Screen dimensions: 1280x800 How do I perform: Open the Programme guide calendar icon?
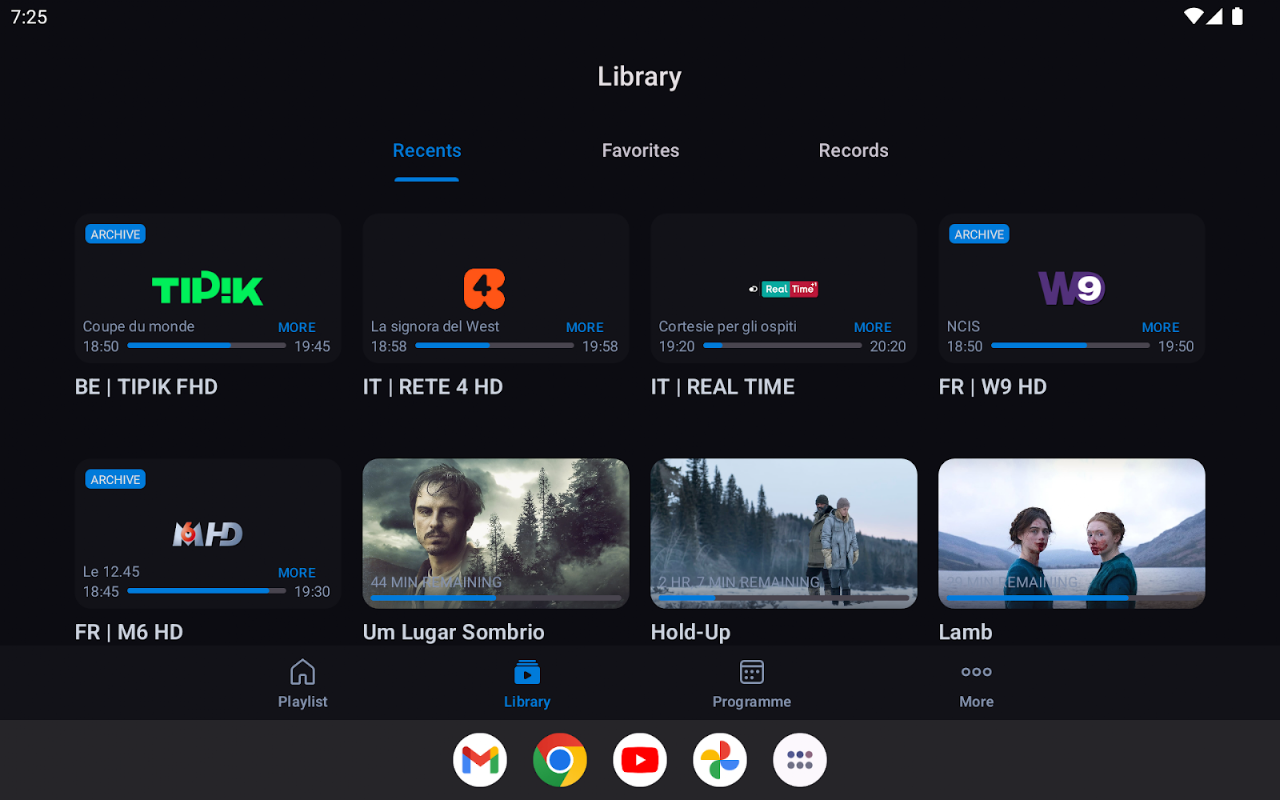[x=751, y=672]
